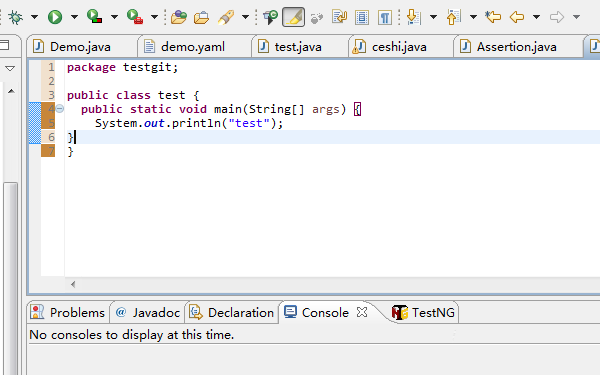Start debugging with the green bug icon
The image size is (600, 375).
point(16,17)
